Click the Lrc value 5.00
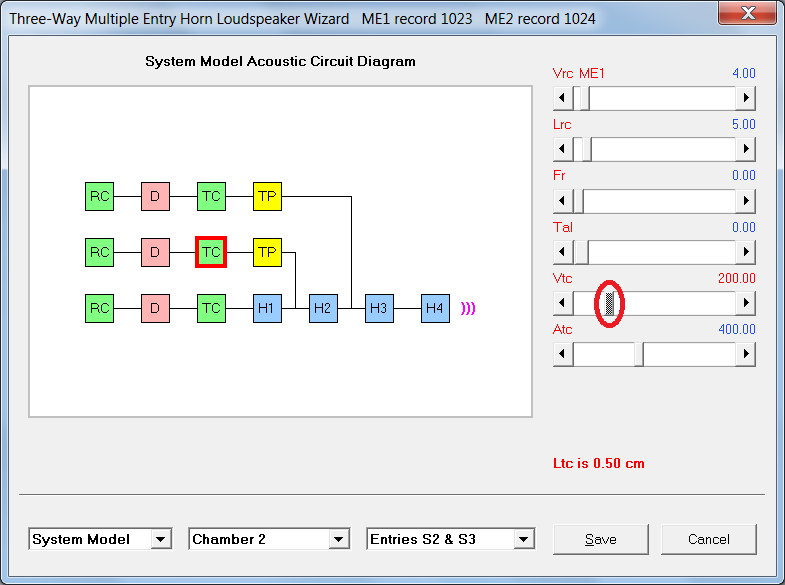Screen dimensions: 785x585 tap(743, 125)
